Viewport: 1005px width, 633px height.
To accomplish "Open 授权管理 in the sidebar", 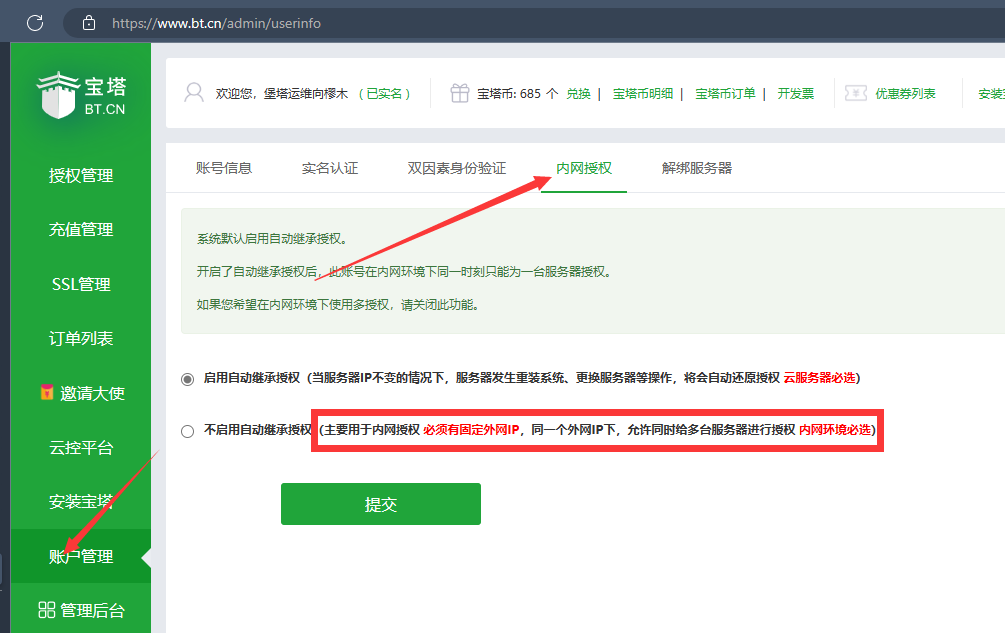I will 80,174.
